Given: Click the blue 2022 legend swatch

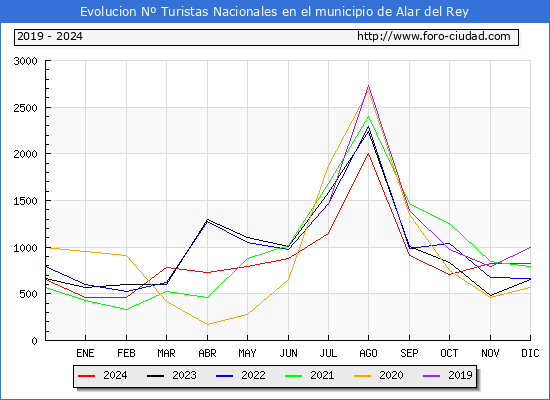Looking at the screenshot, I should tap(224, 376).
